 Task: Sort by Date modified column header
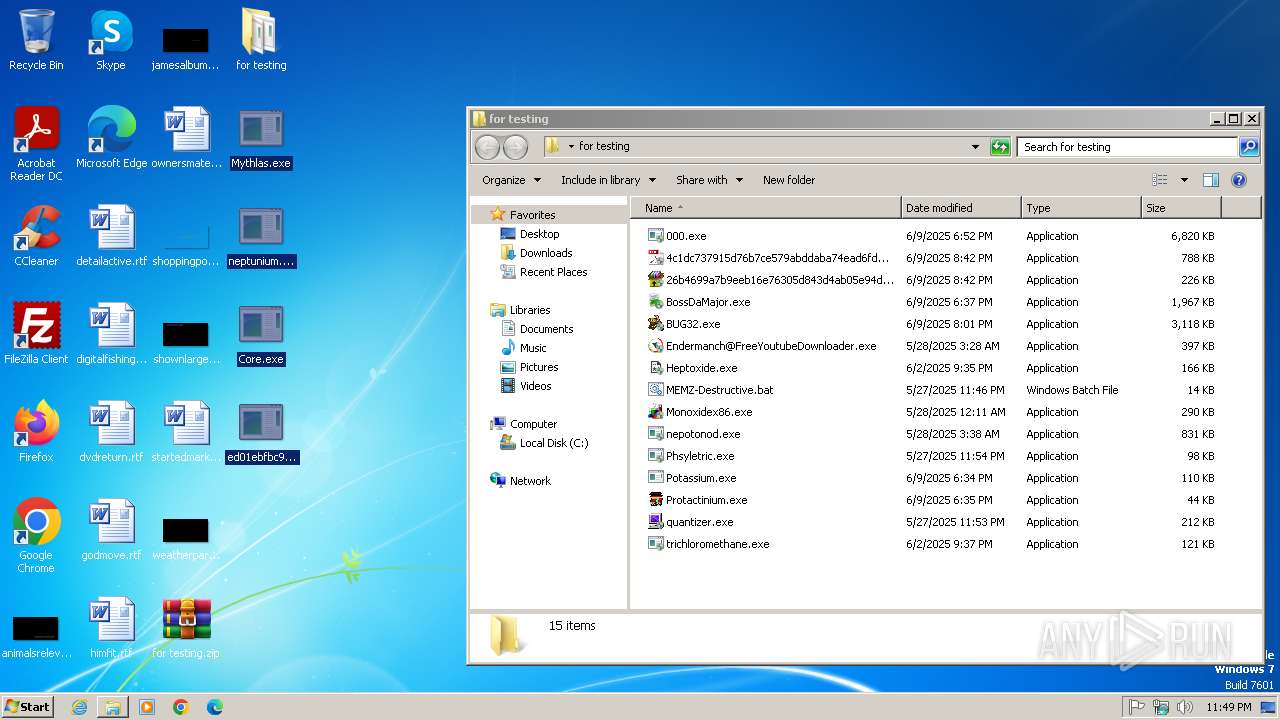pos(961,208)
